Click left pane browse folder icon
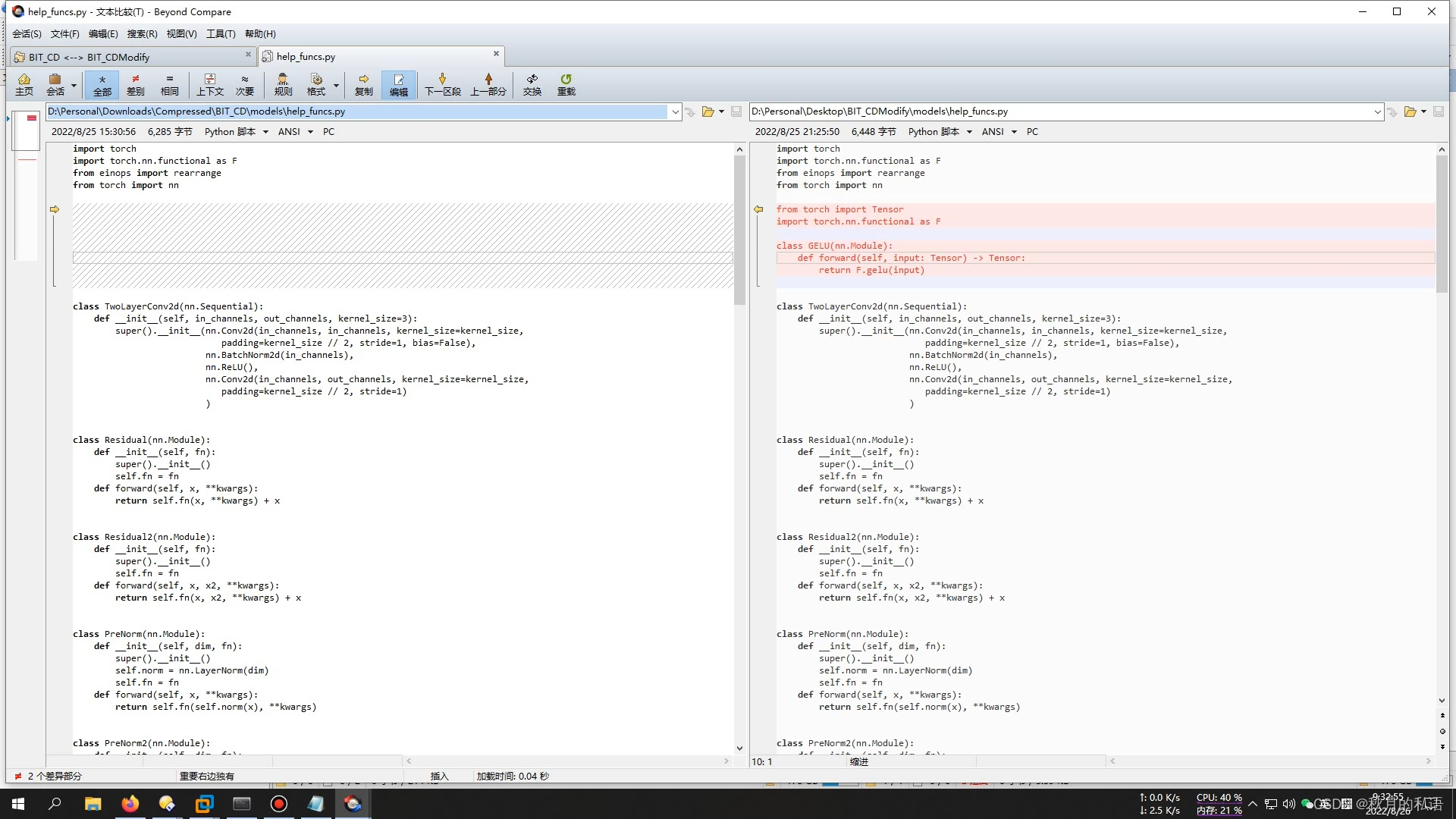The width and height of the screenshot is (1456, 819). click(x=708, y=111)
